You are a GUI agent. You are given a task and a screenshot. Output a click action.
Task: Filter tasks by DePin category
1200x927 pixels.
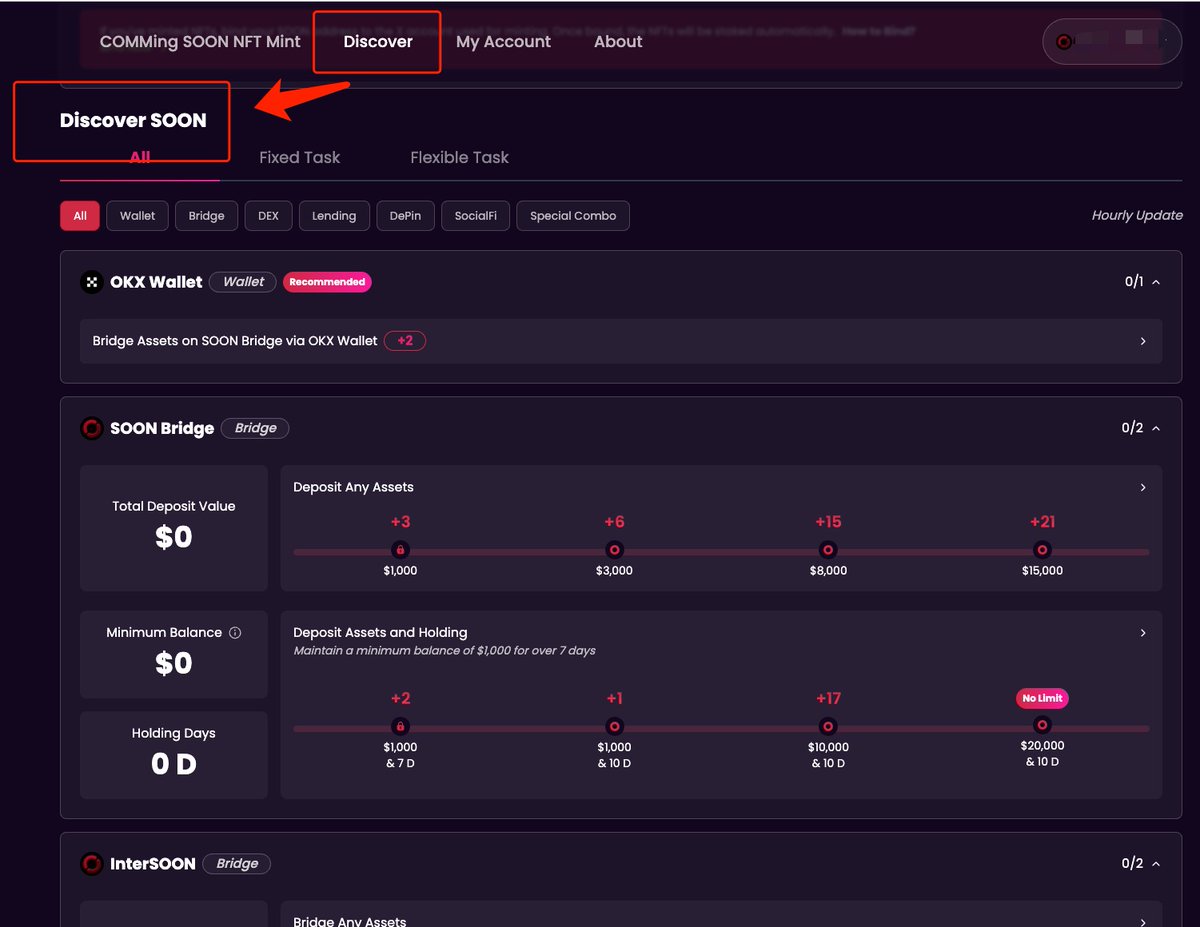[406, 216]
